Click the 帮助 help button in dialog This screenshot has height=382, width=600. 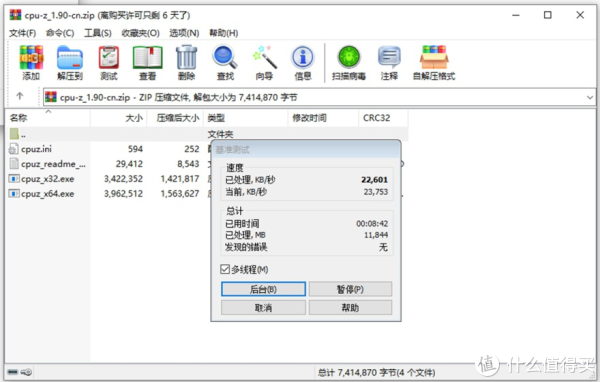350,307
